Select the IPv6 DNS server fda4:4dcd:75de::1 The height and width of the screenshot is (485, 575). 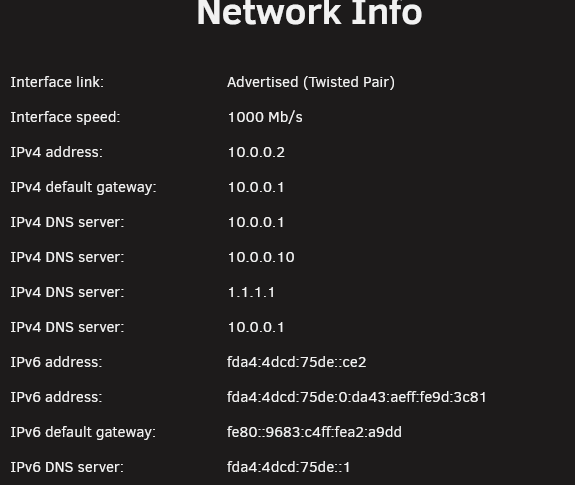pos(289,467)
